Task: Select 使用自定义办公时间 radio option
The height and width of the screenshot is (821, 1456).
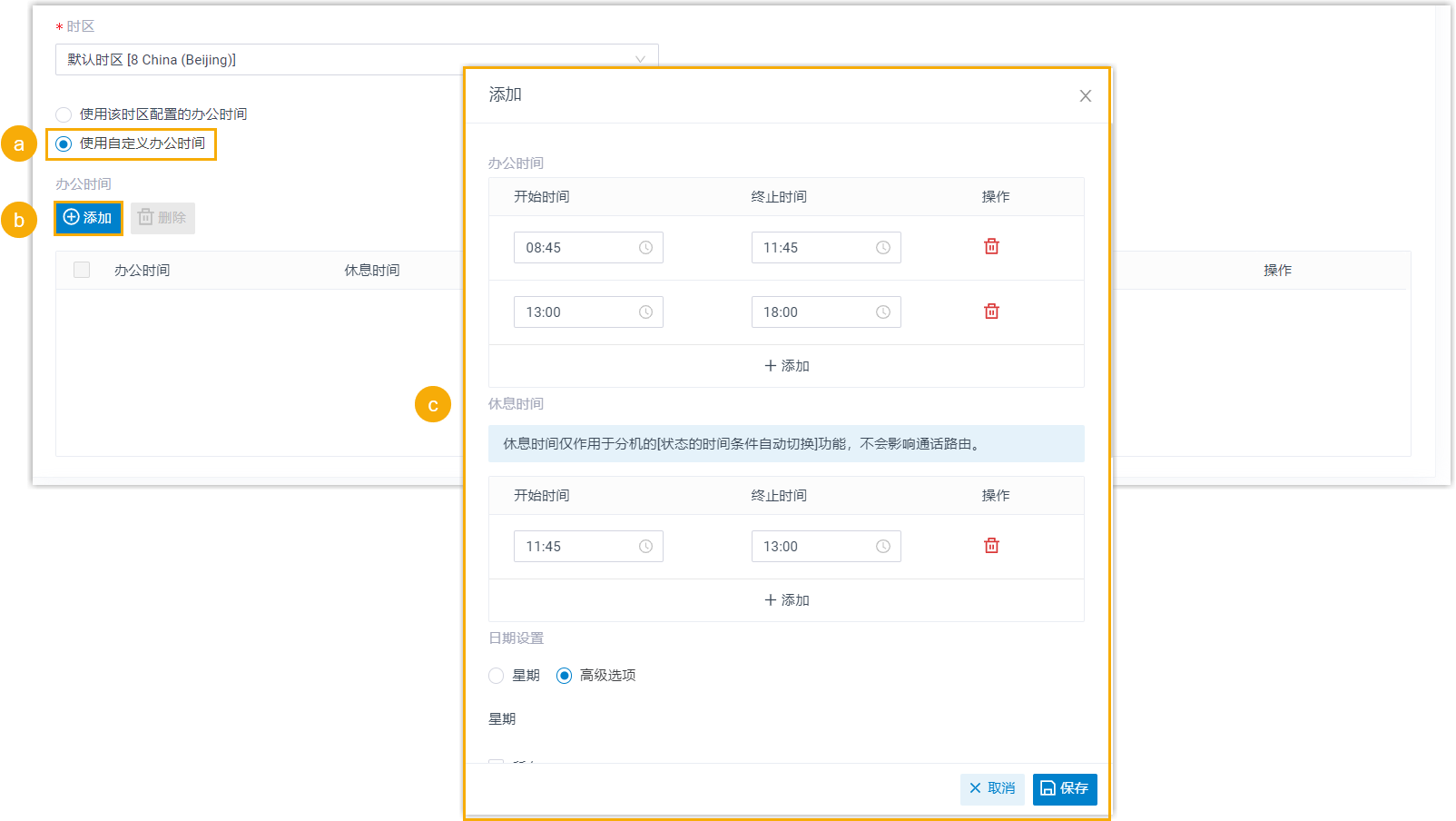Action: [x=64, y=143]
